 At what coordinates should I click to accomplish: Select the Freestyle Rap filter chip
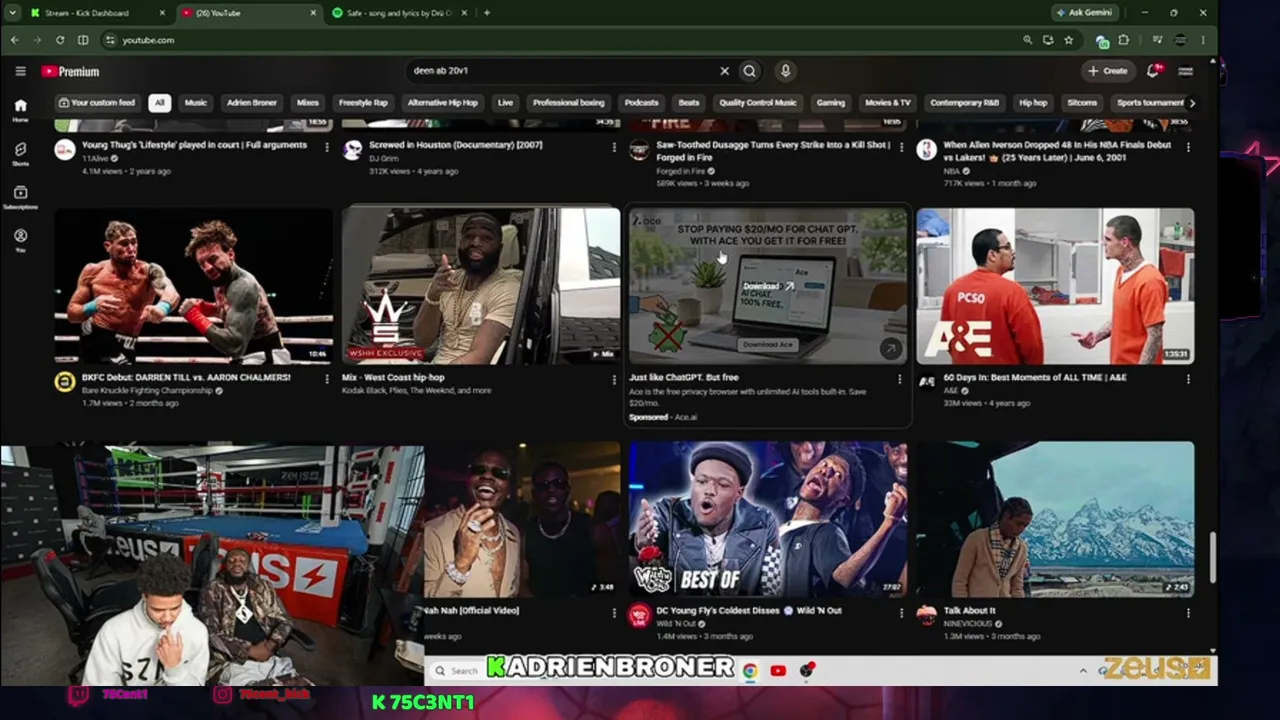coord(363,102)
